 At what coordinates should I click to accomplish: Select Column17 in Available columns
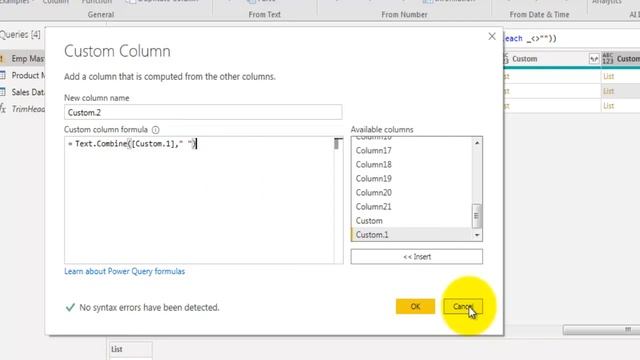point(373,151)
